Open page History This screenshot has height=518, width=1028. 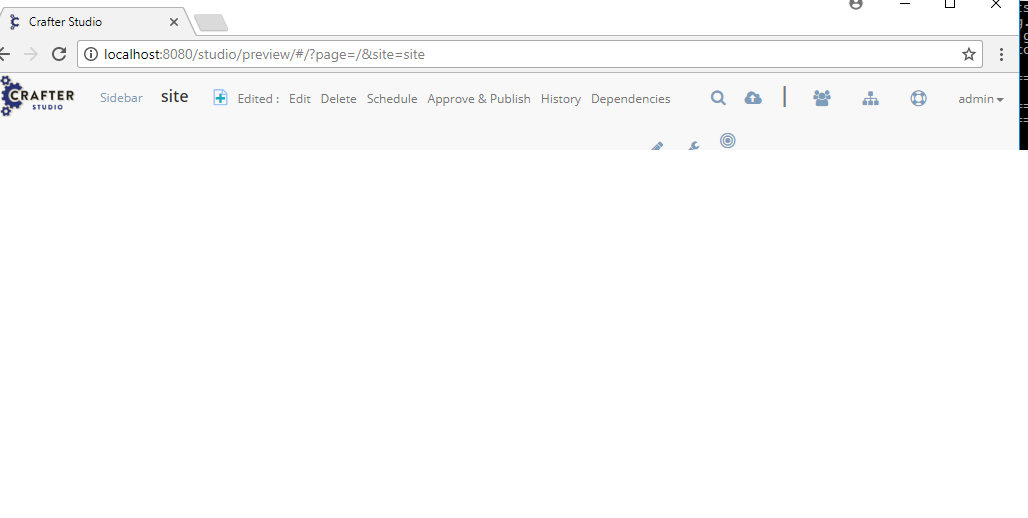pyautogui.click(x=561, y=99)
